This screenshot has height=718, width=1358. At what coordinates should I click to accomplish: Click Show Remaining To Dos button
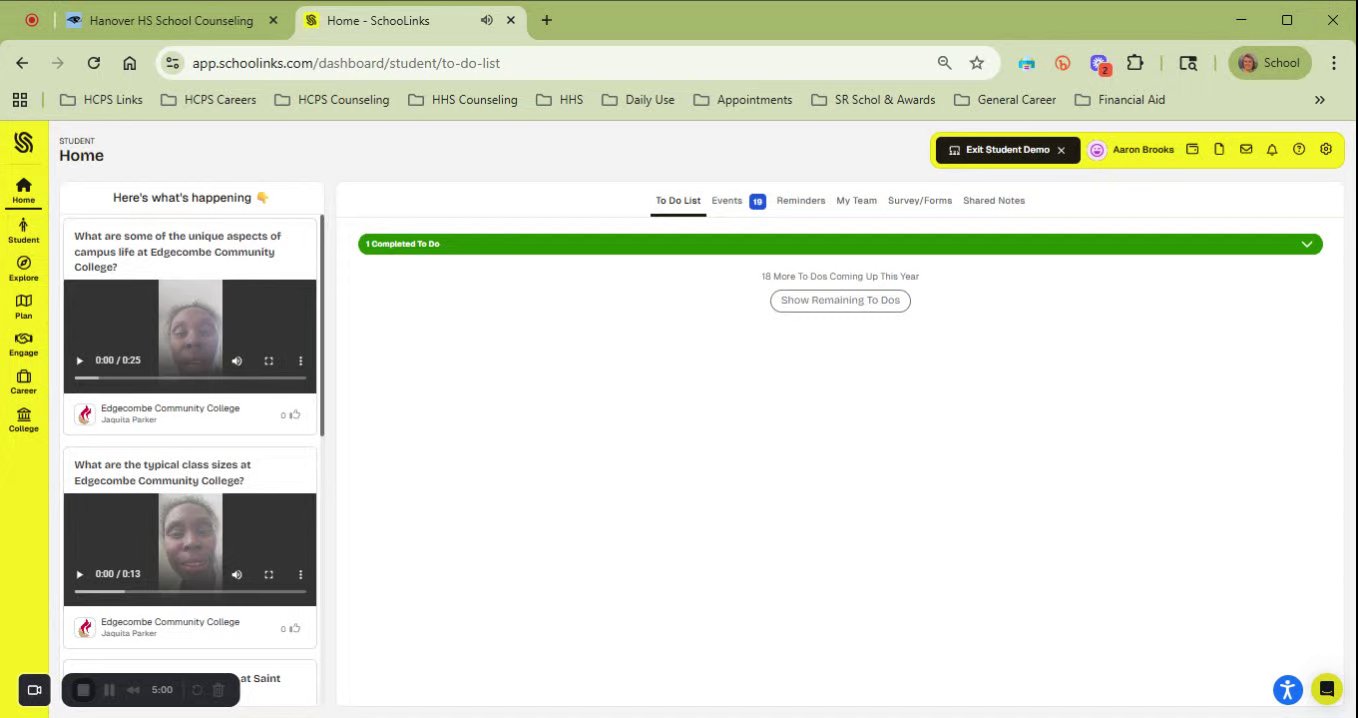click(840, 300)
